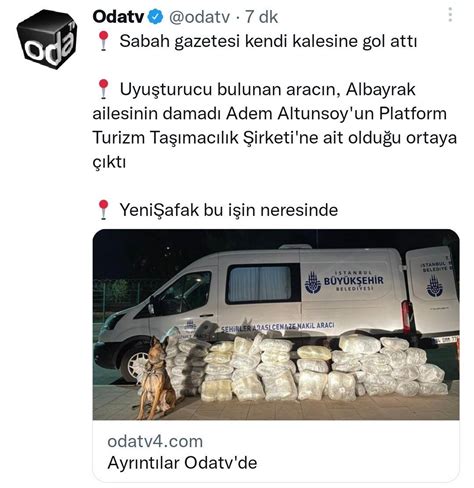
Task: Click the İstanbul Büyükşehir logo on the van
Action: tap(344, 282)
